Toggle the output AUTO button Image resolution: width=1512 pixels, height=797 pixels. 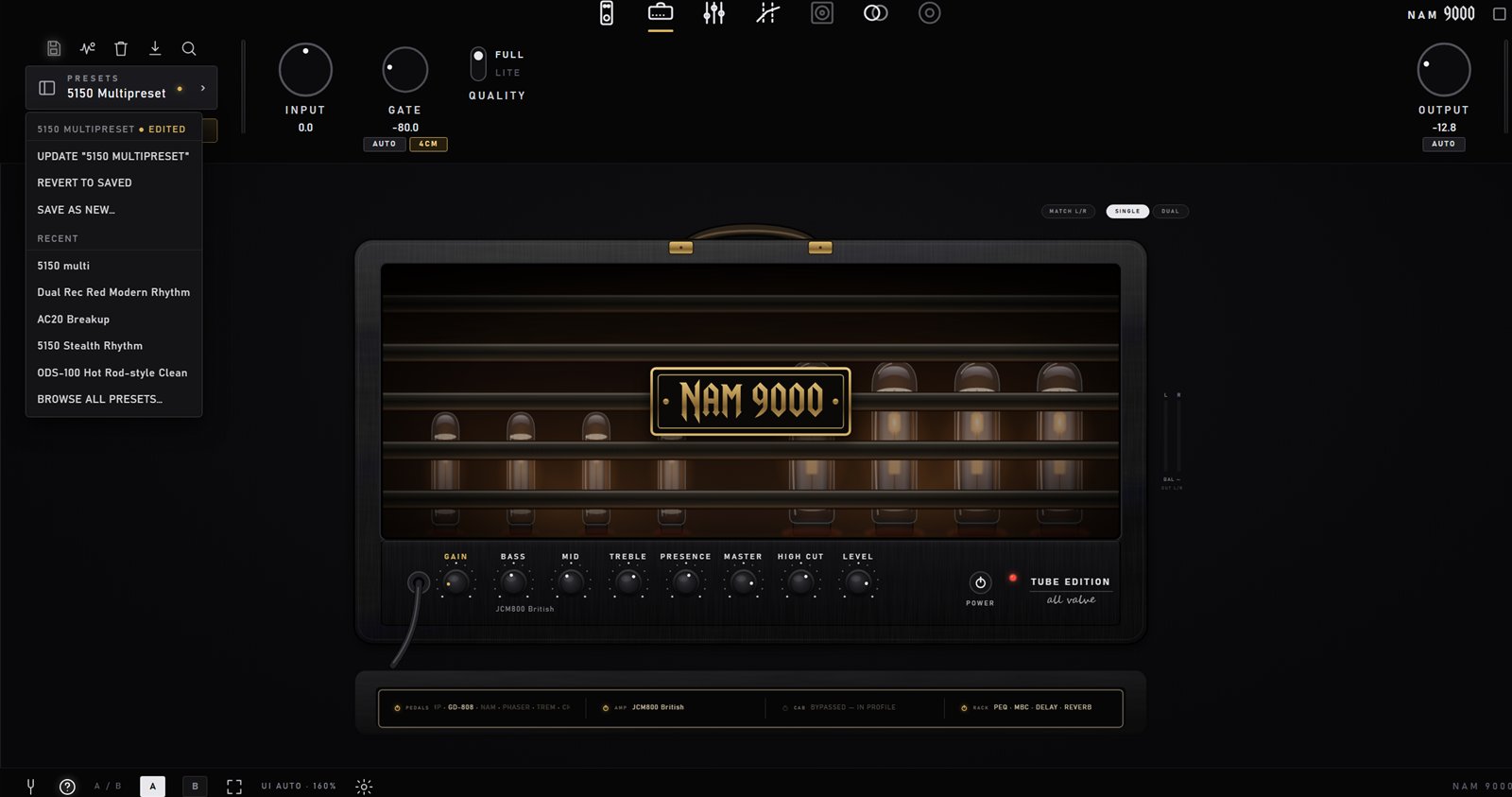1443,145
